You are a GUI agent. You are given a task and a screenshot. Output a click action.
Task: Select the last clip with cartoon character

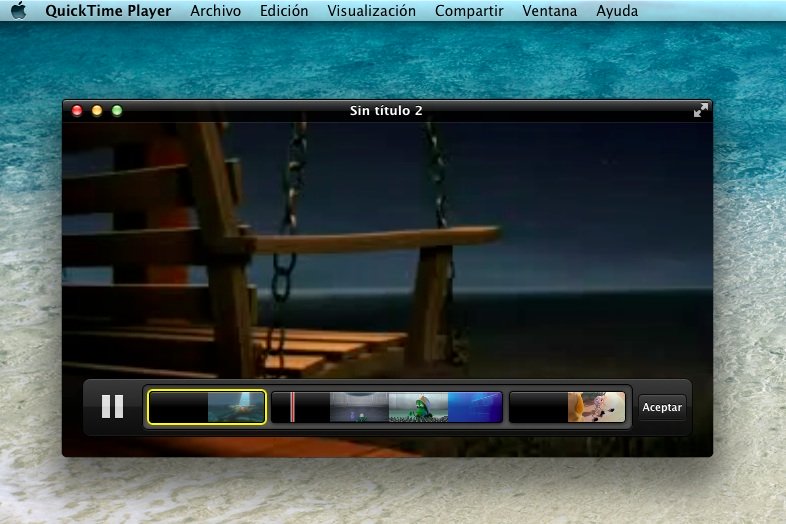coord(567,407)
